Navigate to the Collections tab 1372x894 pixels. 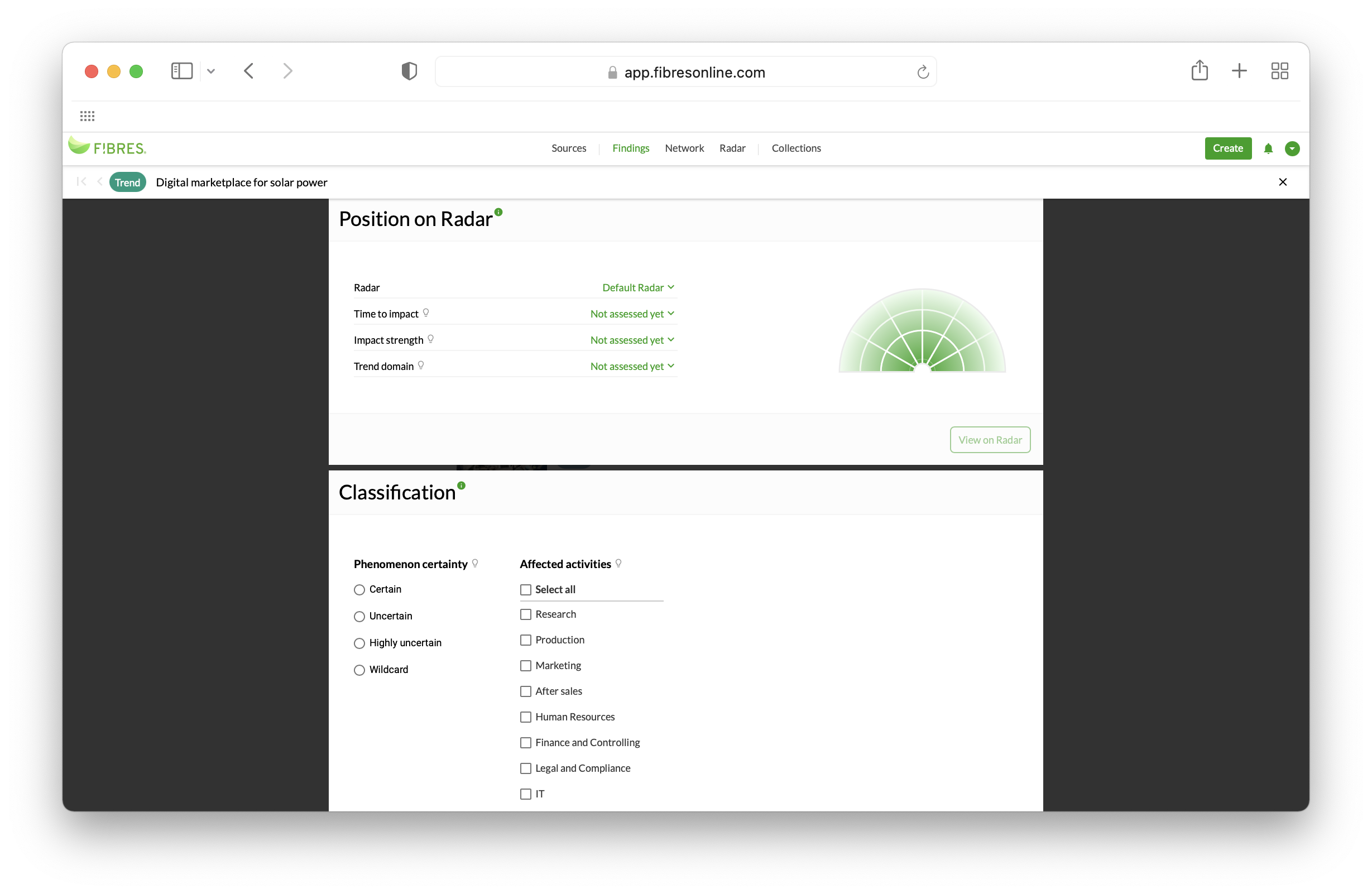(796, 148)
